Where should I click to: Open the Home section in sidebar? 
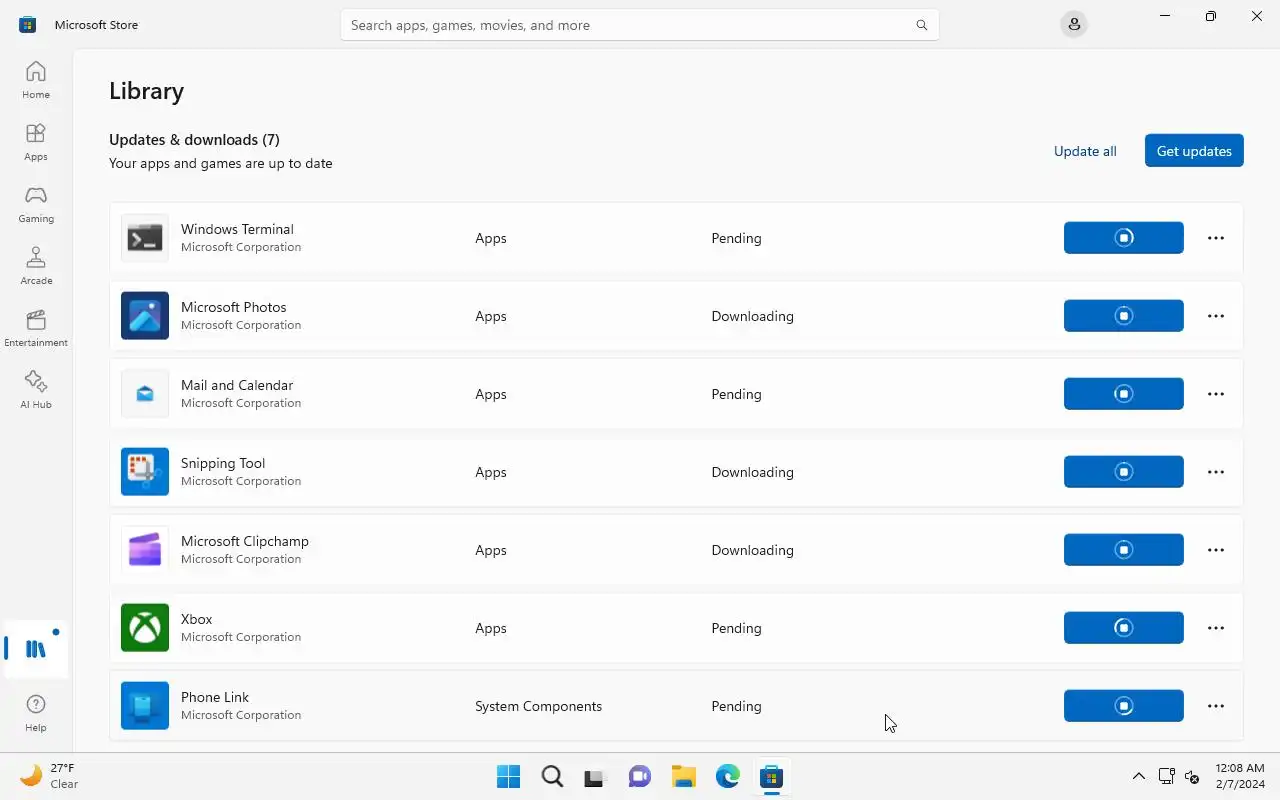(36, 80)
